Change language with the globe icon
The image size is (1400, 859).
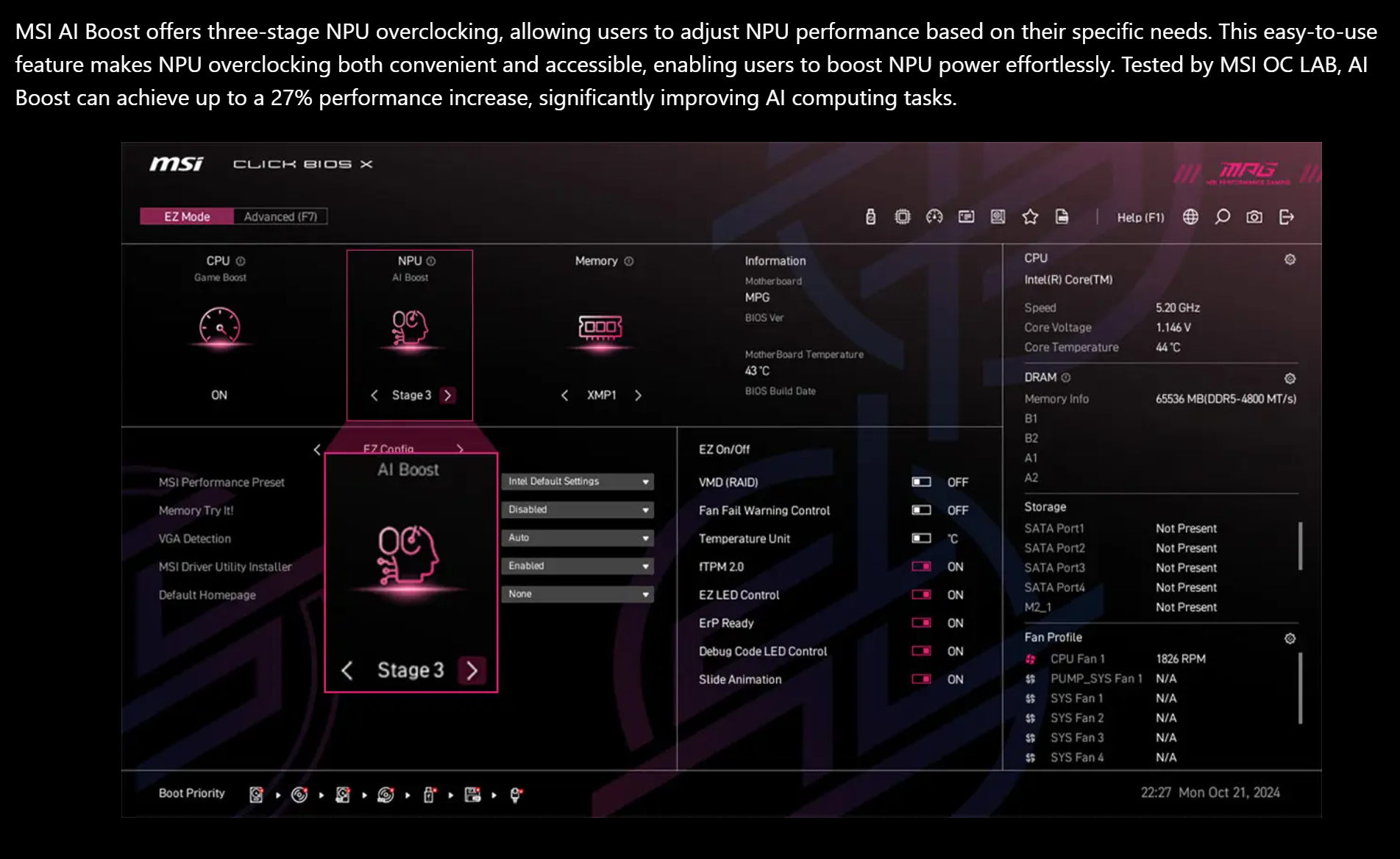pyautogui.click(x=1190, y=217)
